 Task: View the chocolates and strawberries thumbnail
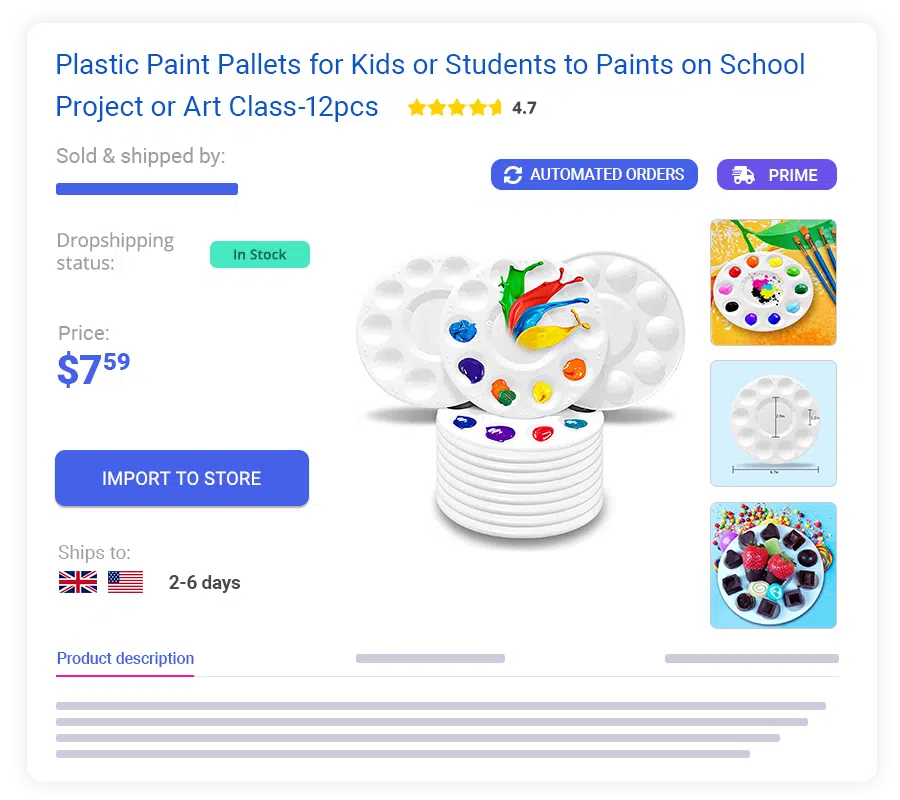click(x=773, y=565)
